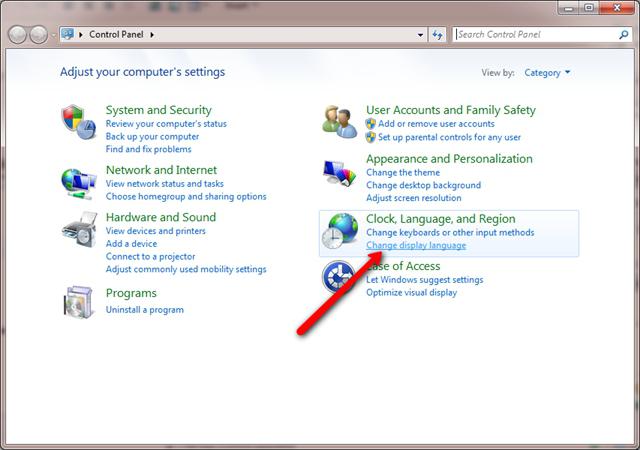
Task: Click Adjust screen resolution
Action: (x=413, y=198)
